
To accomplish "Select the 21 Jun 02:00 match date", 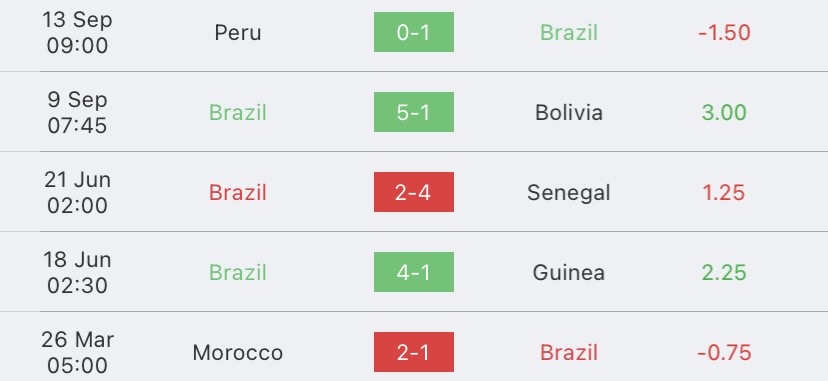I will (x=78, y=192).
